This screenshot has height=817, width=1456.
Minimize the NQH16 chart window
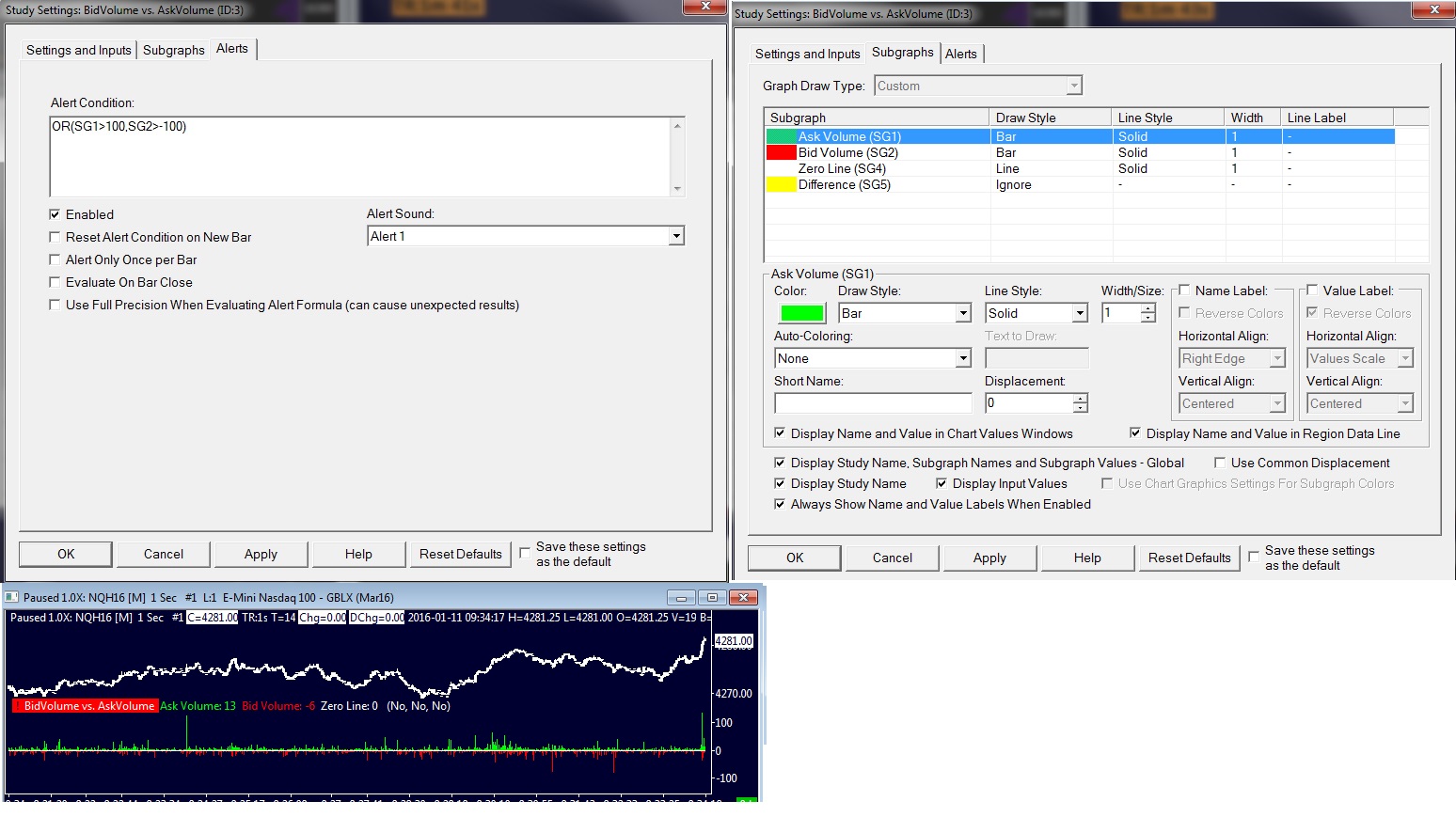point(681,597)
